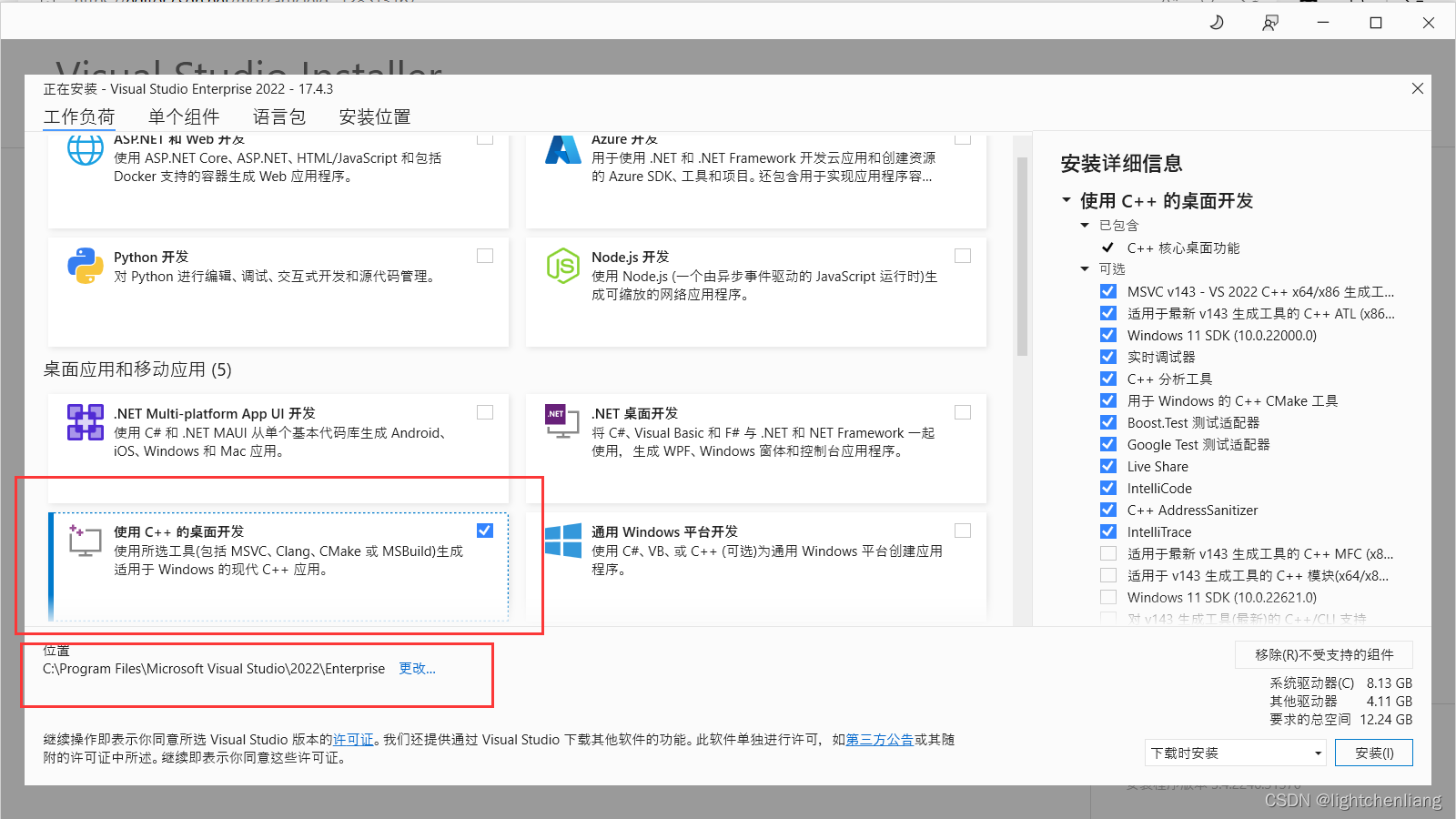Check the Python 开发 workload checkbox

click(x=485, y=257)
